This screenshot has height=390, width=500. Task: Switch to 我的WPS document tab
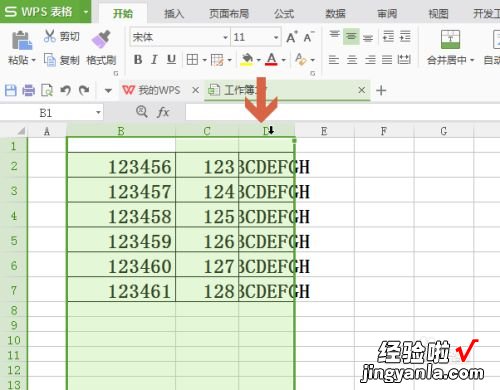tap(151, 90)
